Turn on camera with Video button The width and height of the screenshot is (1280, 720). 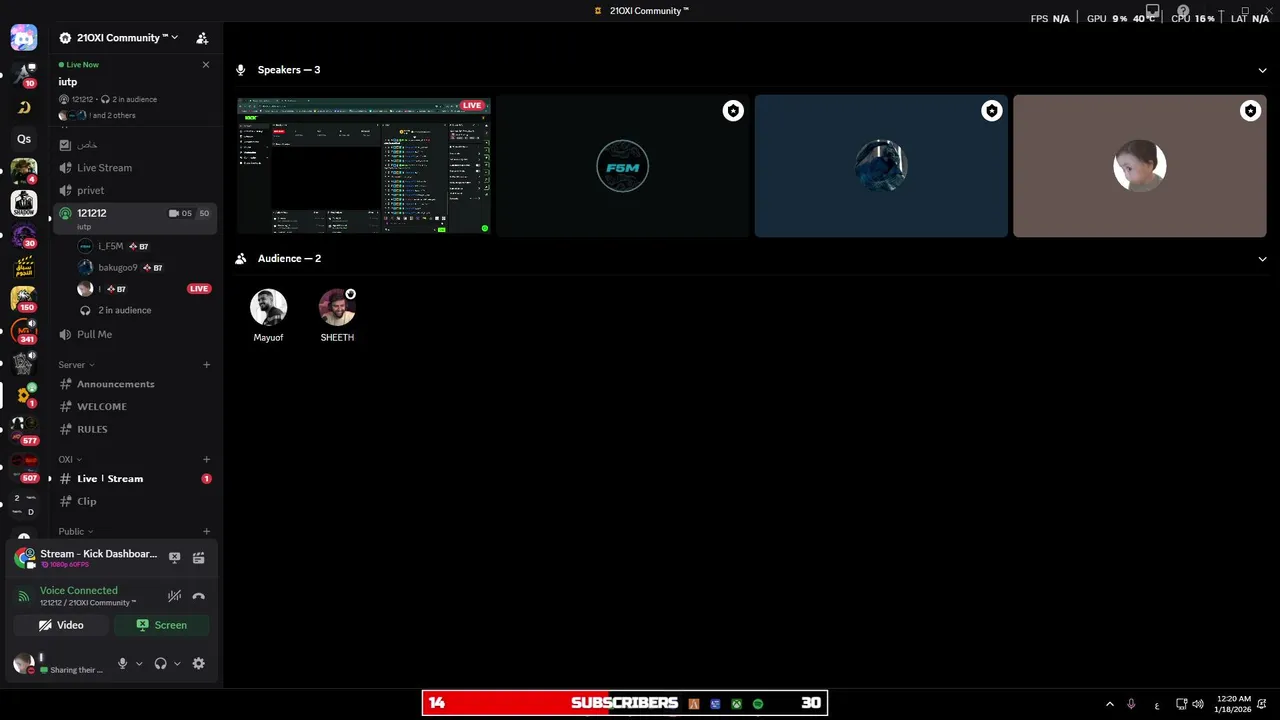click(61, 625)
